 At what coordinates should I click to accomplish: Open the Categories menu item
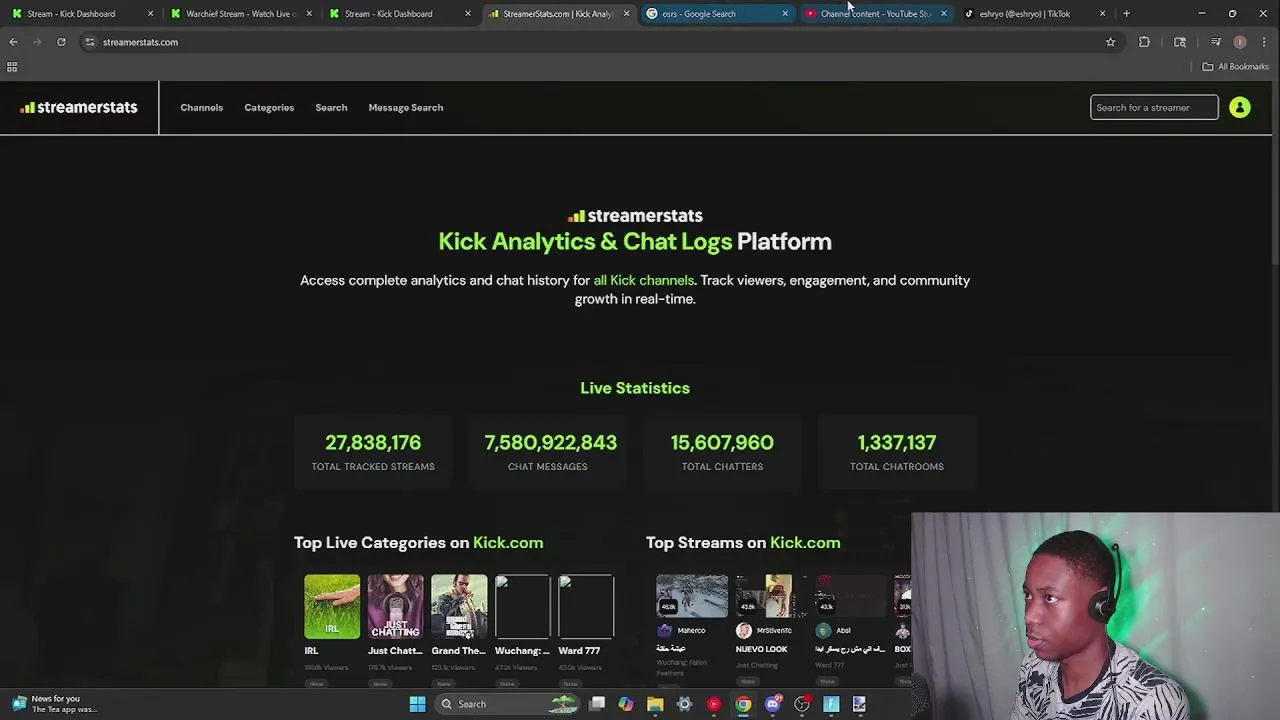click(x=269, y=108)
